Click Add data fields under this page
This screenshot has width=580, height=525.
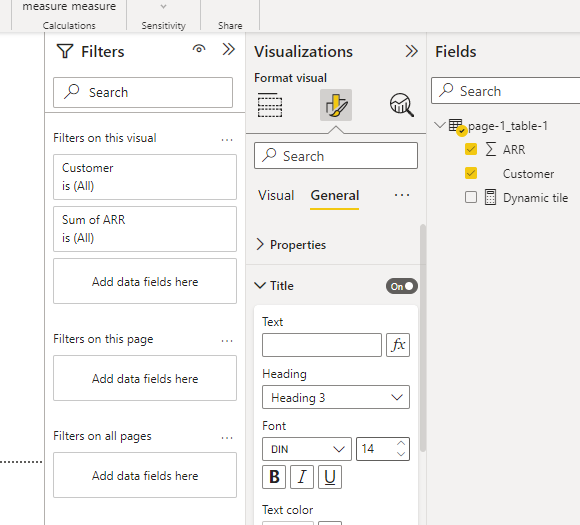(145, 378)
